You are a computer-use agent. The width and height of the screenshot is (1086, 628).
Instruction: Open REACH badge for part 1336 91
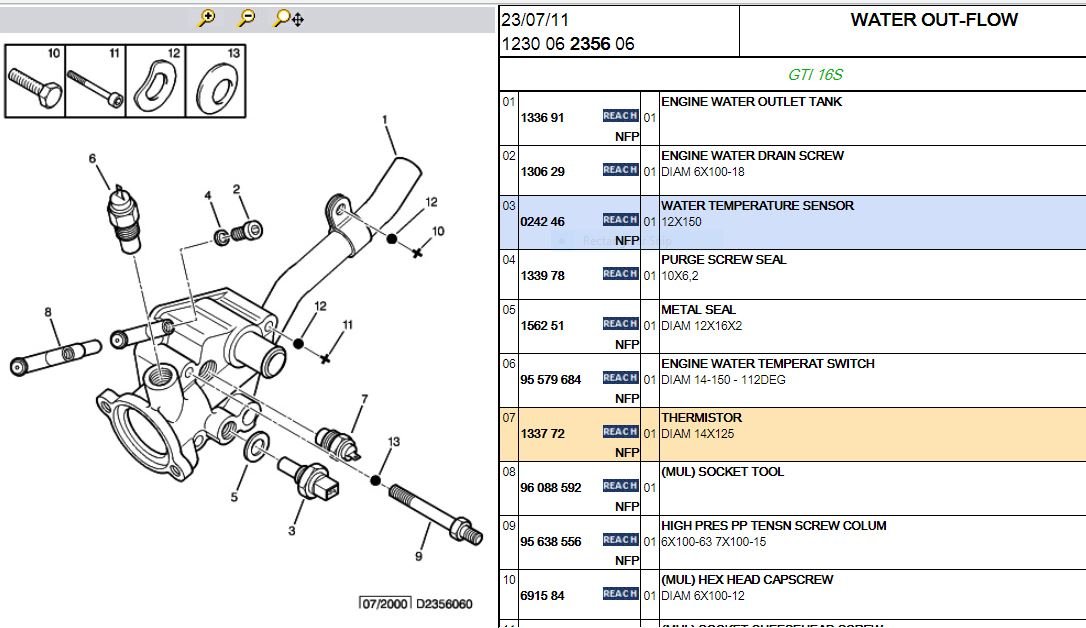point(620,116)
